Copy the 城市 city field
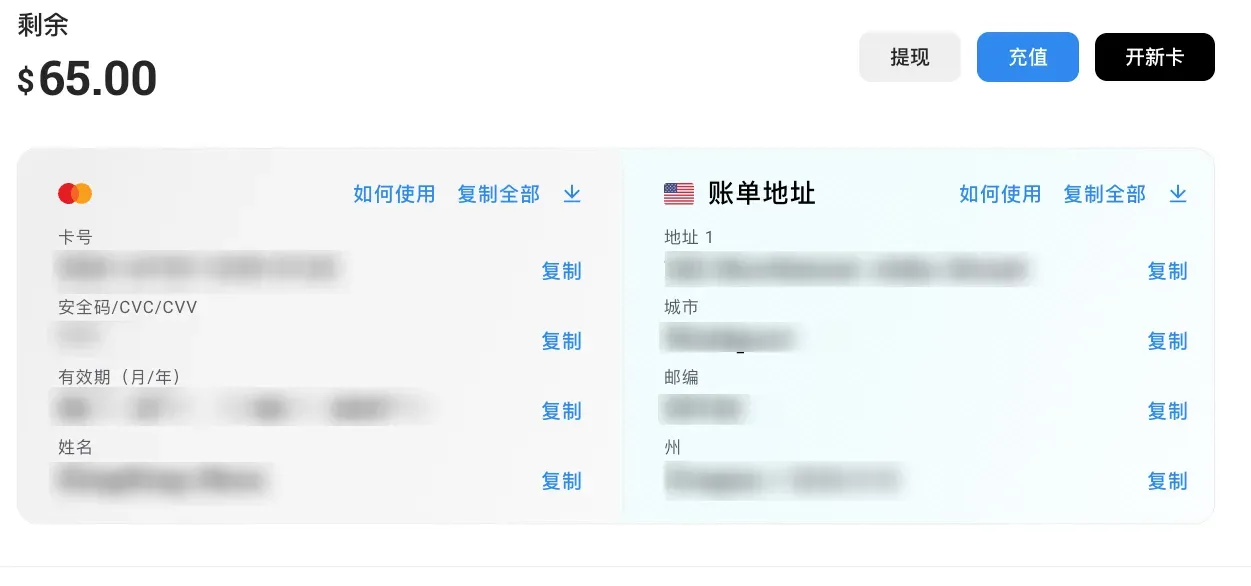This screenshot has width=1251, height=586. point(1168,341)
